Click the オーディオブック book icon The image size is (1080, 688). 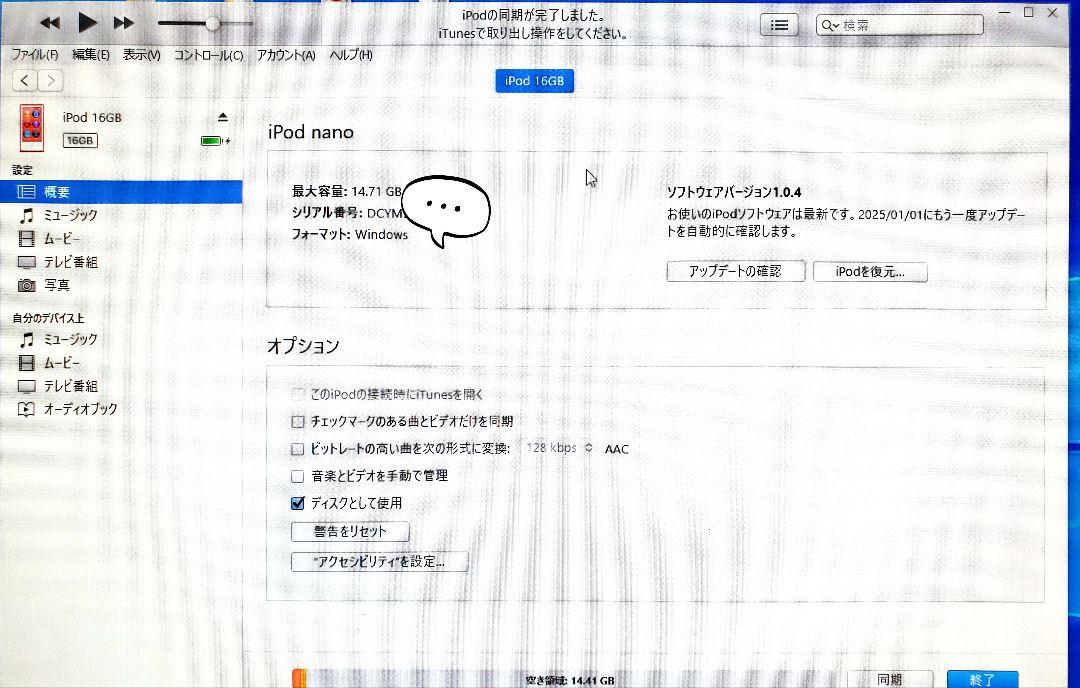(x=26, y=410)
